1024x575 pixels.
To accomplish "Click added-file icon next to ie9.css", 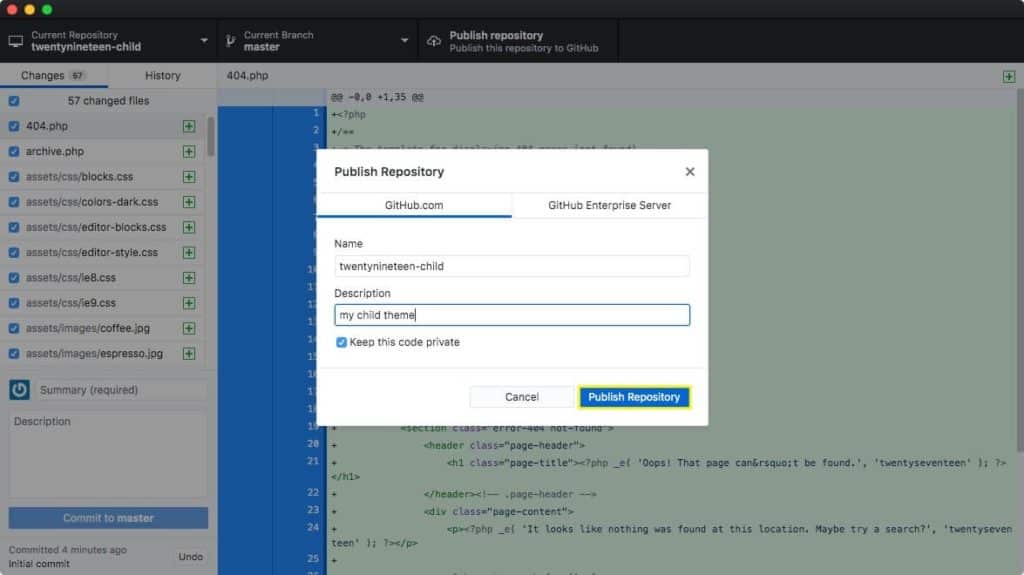I will (189, 303).
